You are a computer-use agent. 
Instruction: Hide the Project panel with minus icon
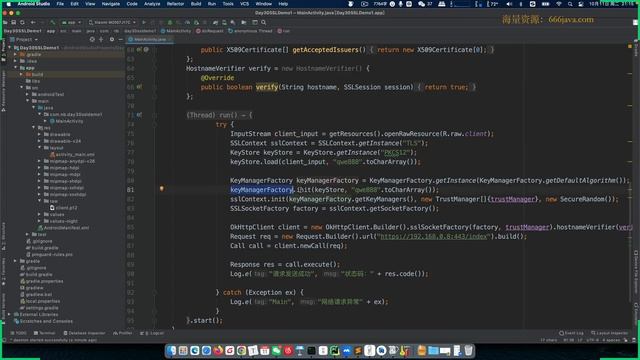120,39
